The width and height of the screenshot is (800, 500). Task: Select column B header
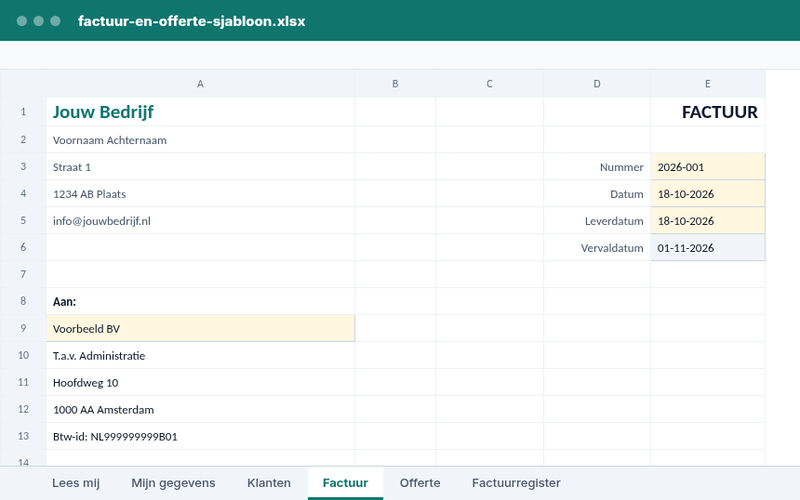pos(395,84)
